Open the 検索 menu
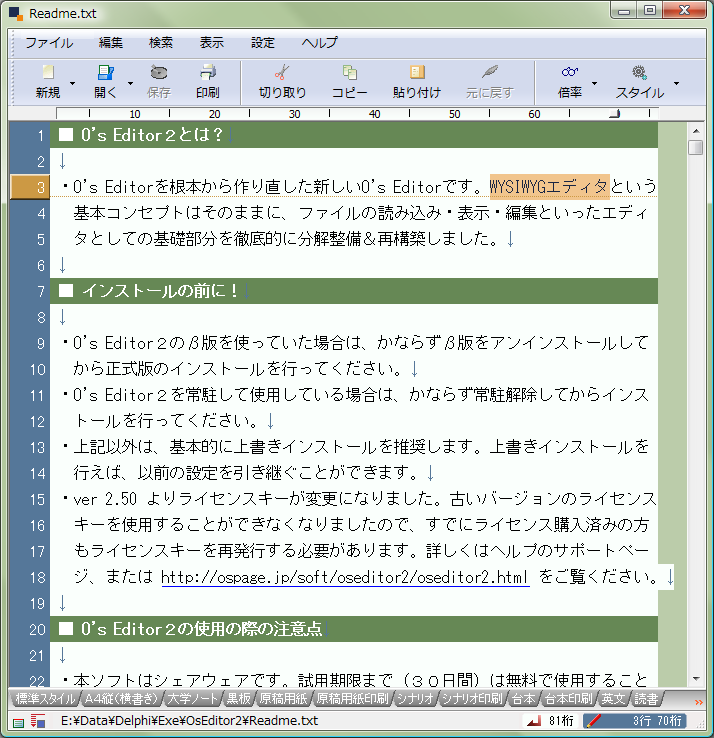This screenshot has height=738, width=714. click(x=161, y=43)
